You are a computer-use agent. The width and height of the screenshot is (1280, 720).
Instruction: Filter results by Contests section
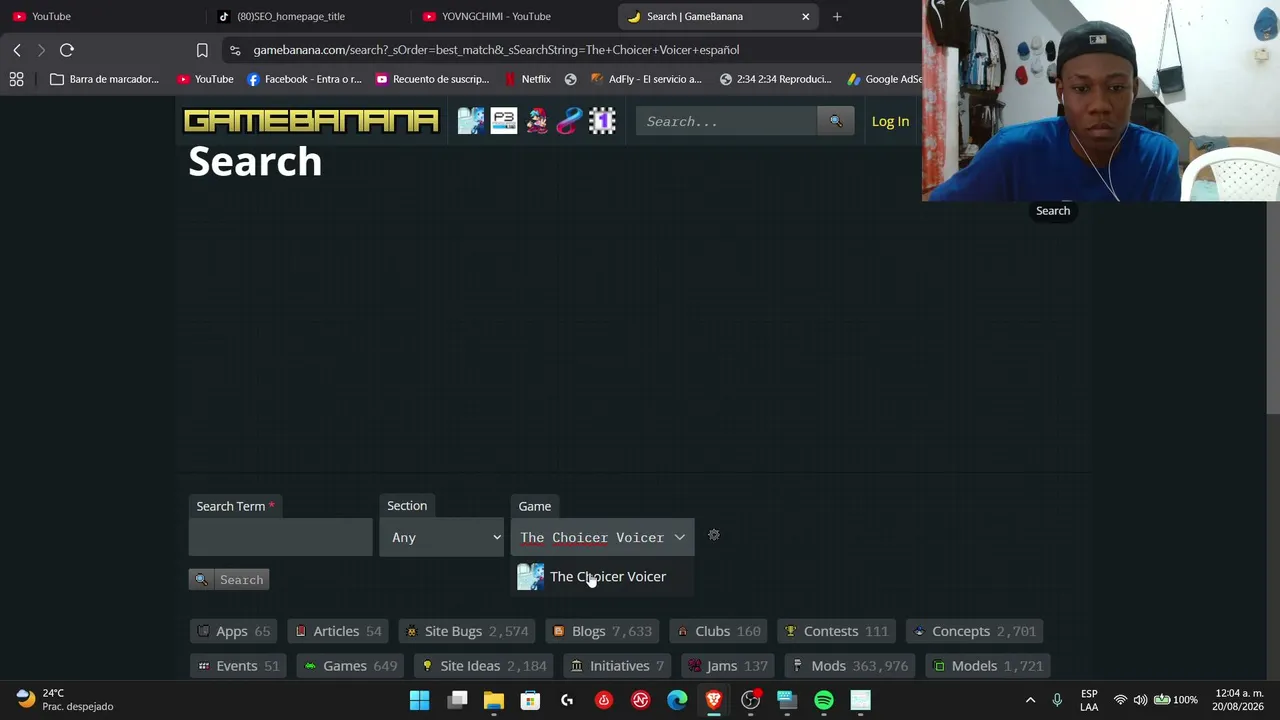[836, 631]
